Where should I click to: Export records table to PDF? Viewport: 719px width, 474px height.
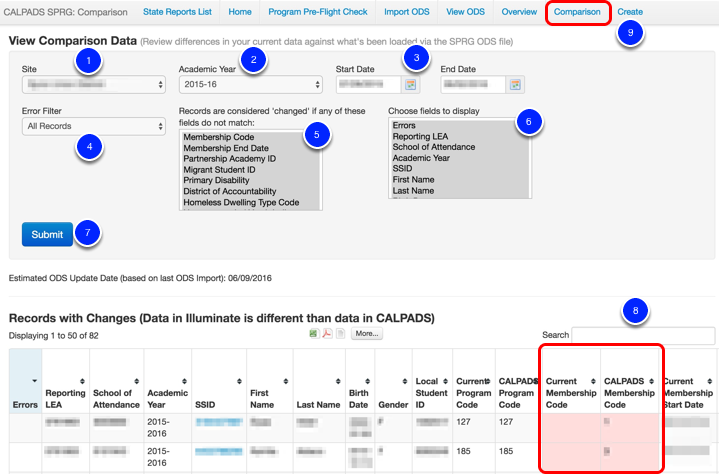pyautogui.click(x=327, y=333)
